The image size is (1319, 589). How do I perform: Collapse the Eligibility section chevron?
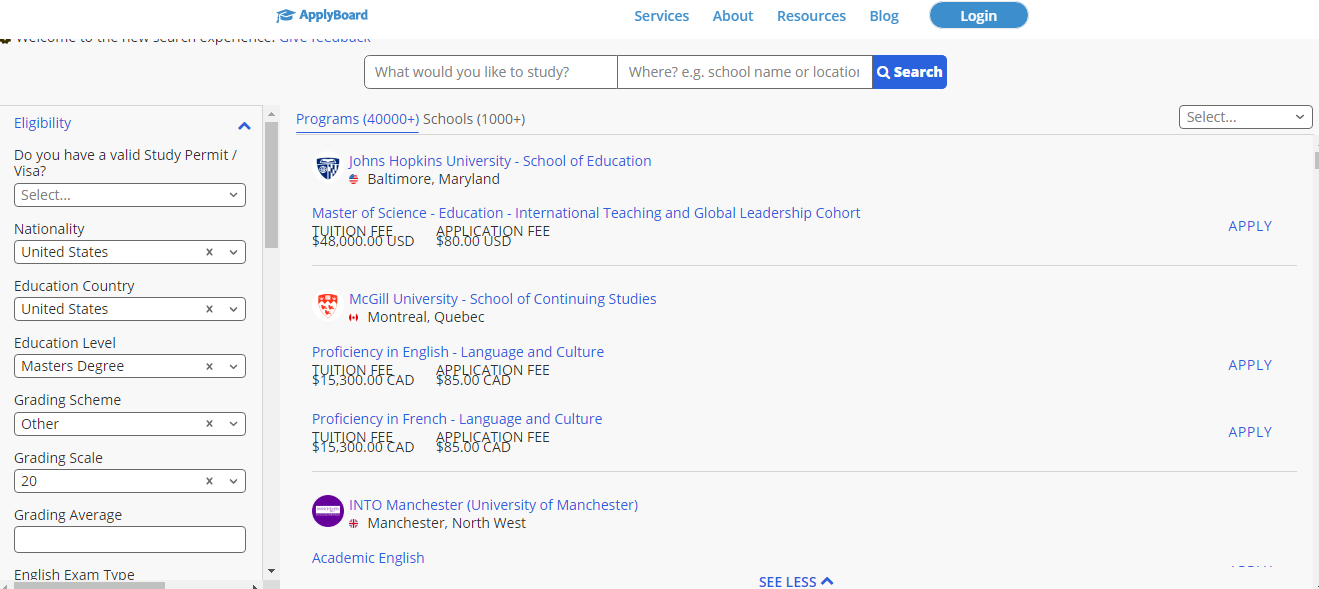(x=244, y=125)
